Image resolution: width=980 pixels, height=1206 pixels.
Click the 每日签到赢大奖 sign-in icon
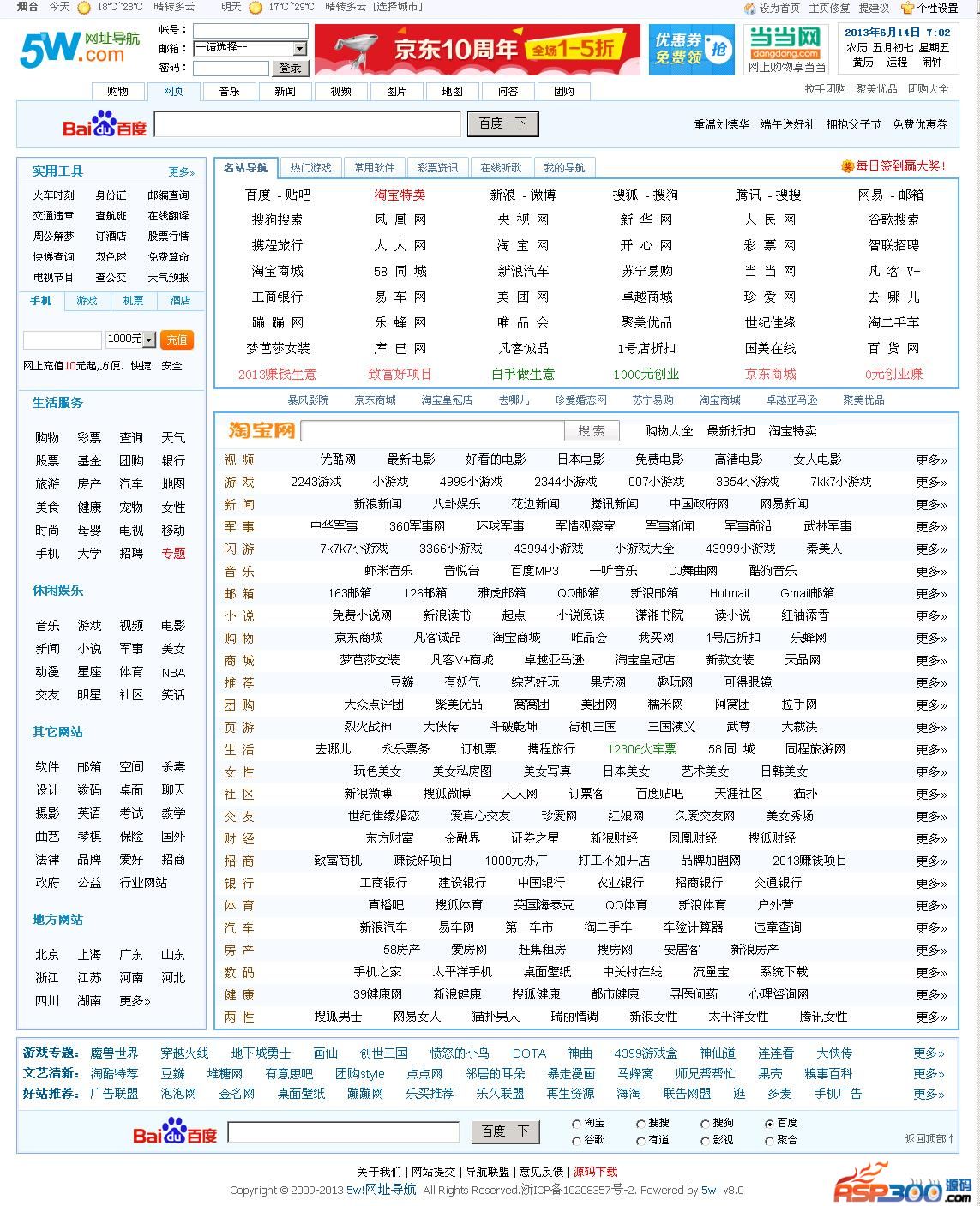pyautogui.click(x=847, y=166)
